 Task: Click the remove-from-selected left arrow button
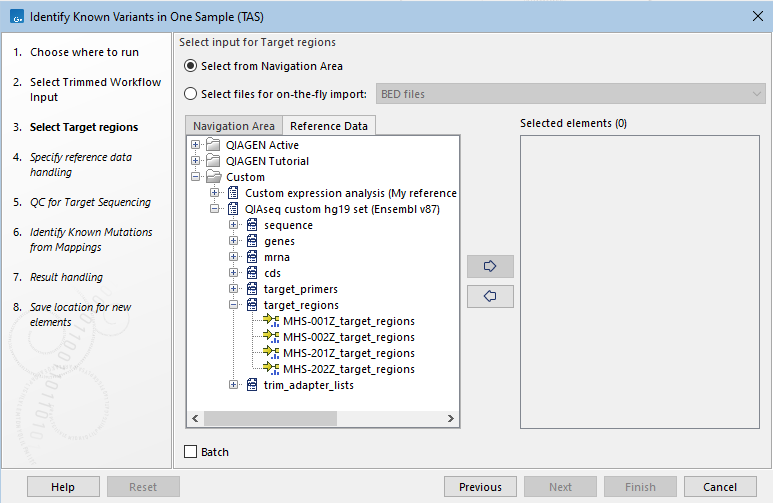490,297
